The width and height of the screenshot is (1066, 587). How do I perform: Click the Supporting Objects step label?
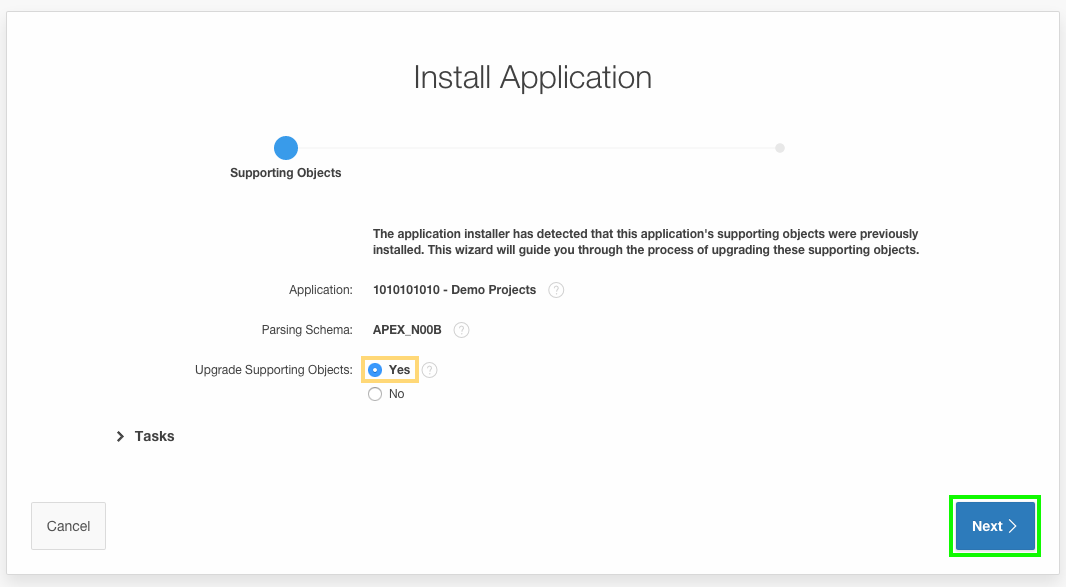(285, 172)
